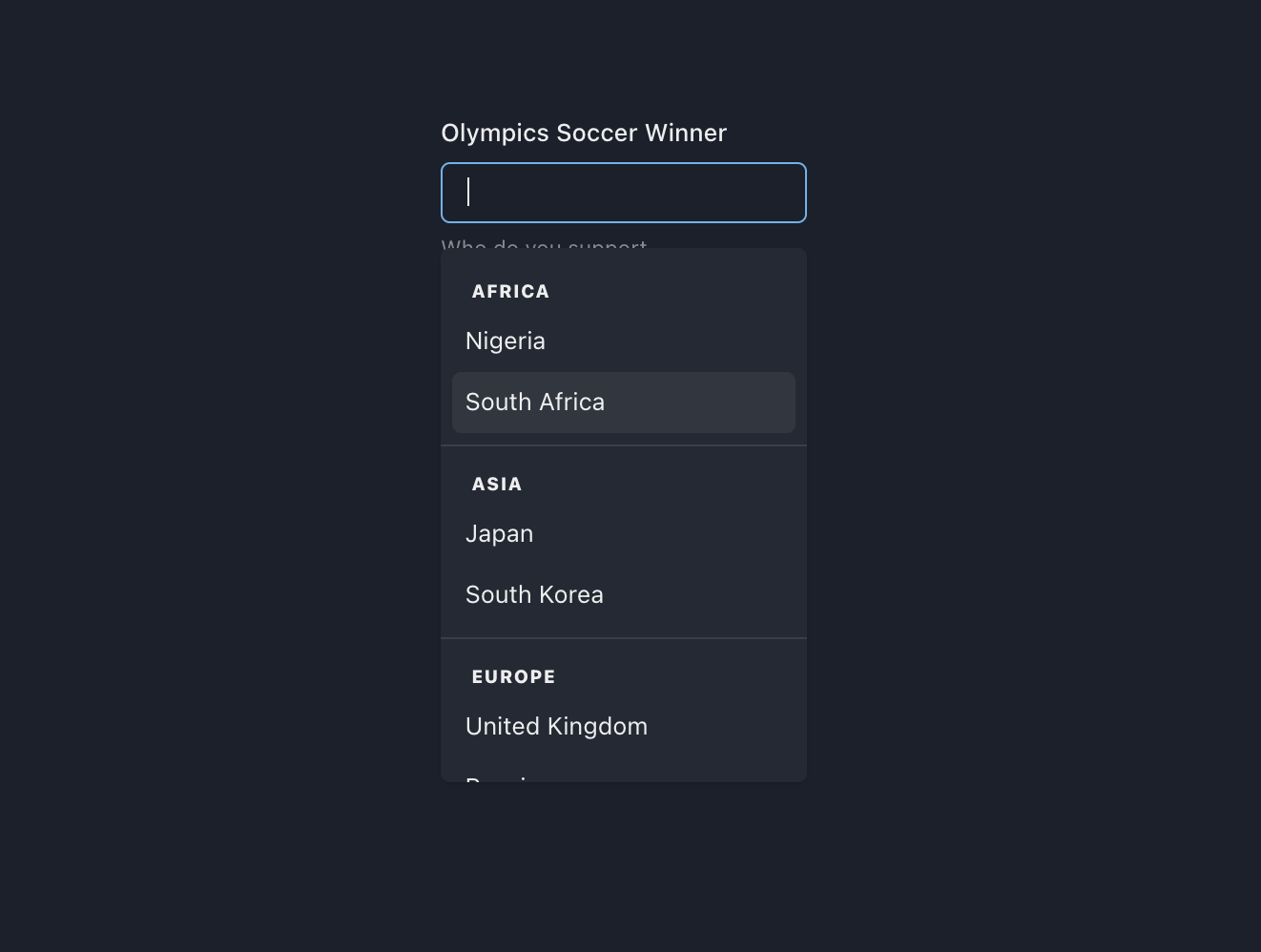The image size is (1261, 952).
Task: Click the ASIA group heading
Action: click(497, 485)
